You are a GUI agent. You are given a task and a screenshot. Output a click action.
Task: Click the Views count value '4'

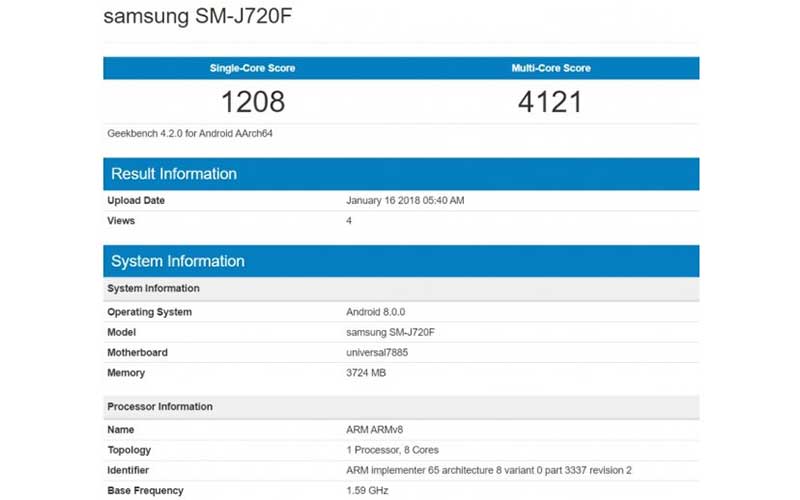point(349,221)
